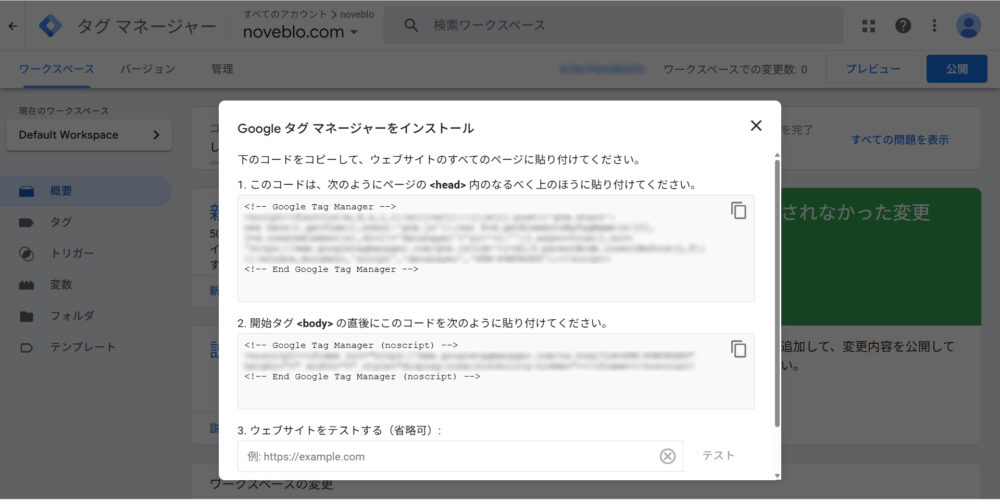Click the website test URL input field
1000x500 pixels.
pyautogui.click(x=450, y=456)
